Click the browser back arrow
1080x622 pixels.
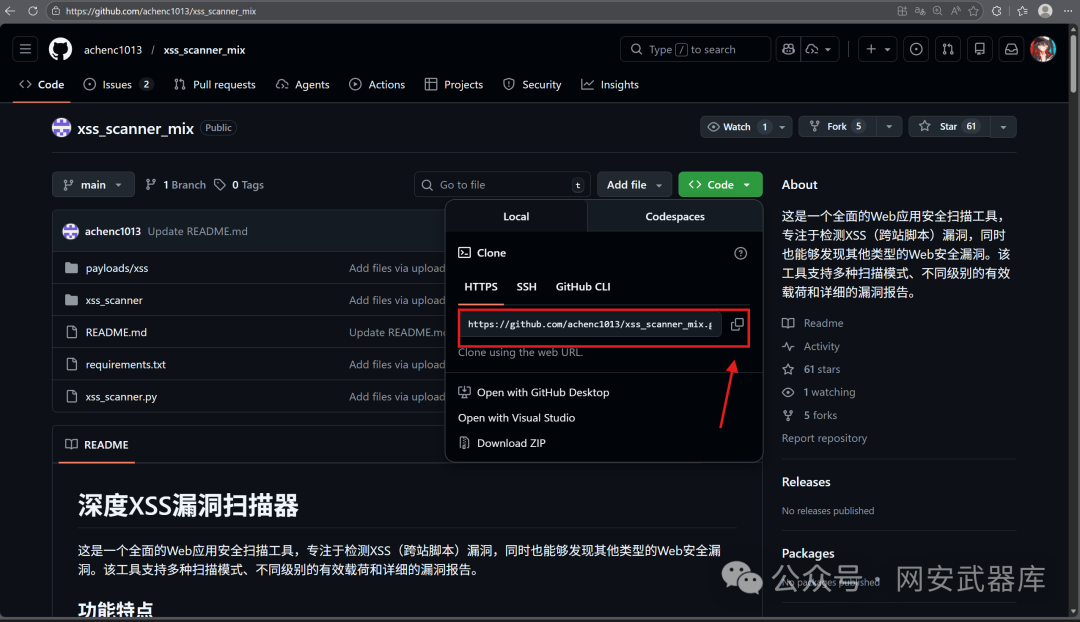point(10,10)
